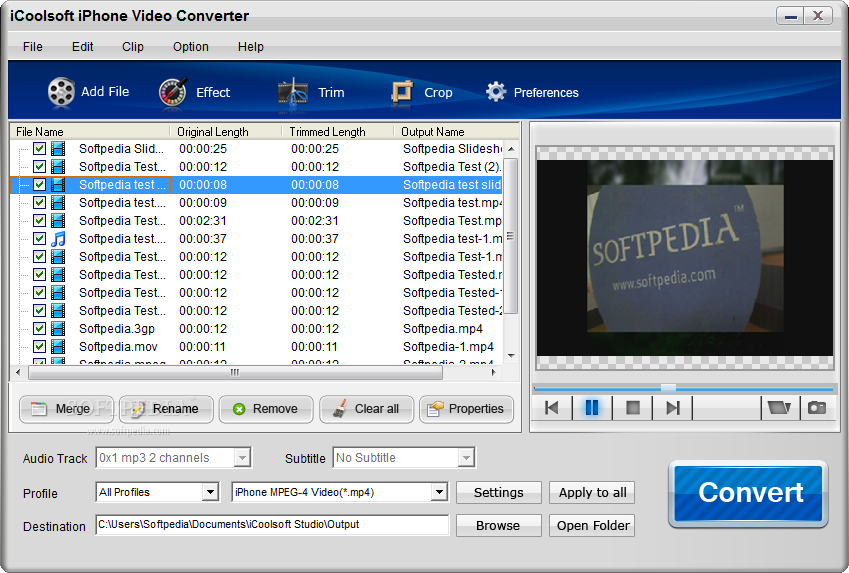Open the Edit menu
Viewport: 849px width, 573px height.
pos(82,47)
